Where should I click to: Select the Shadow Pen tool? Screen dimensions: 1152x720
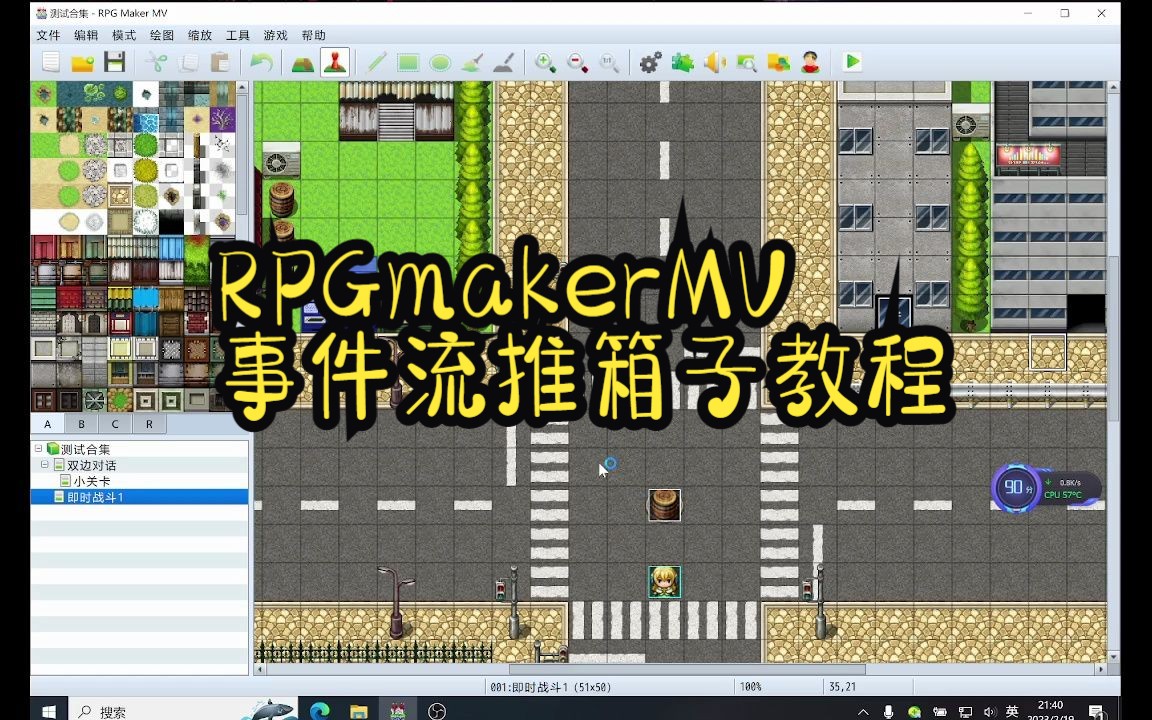coord(505,62)
